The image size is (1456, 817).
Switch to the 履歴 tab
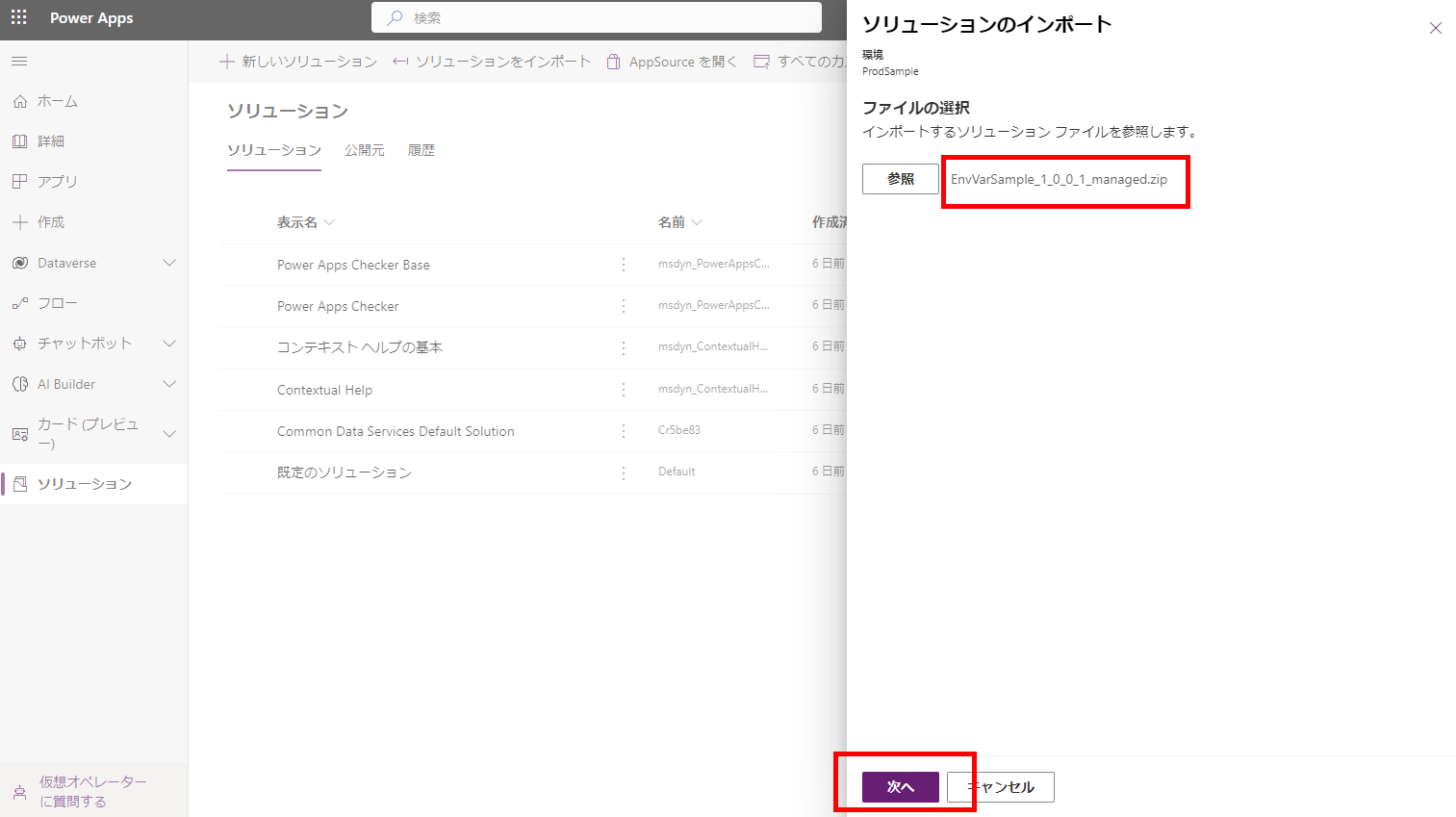coord(421,150)
